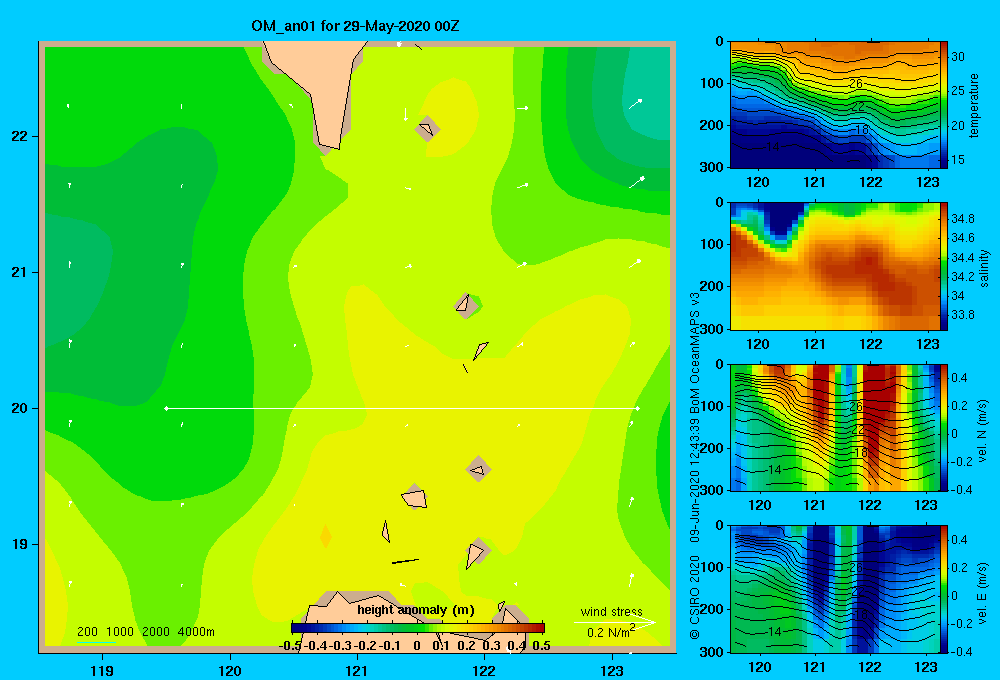The width and height of the screenshot is (1000, 680).
Task: Select the salinity cross-section panel
Action: 835,266
